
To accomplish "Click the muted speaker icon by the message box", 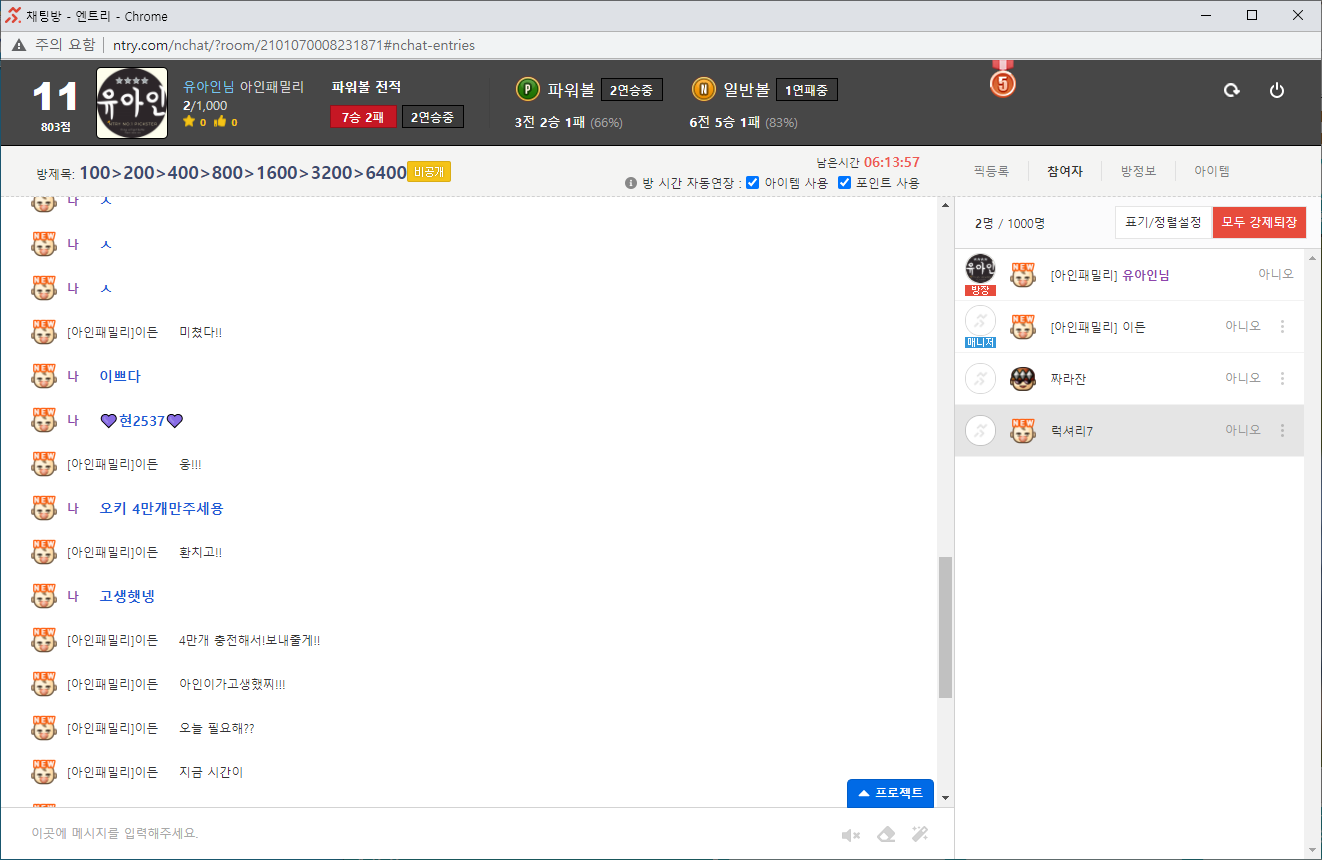I will click(x=850, y=835).
